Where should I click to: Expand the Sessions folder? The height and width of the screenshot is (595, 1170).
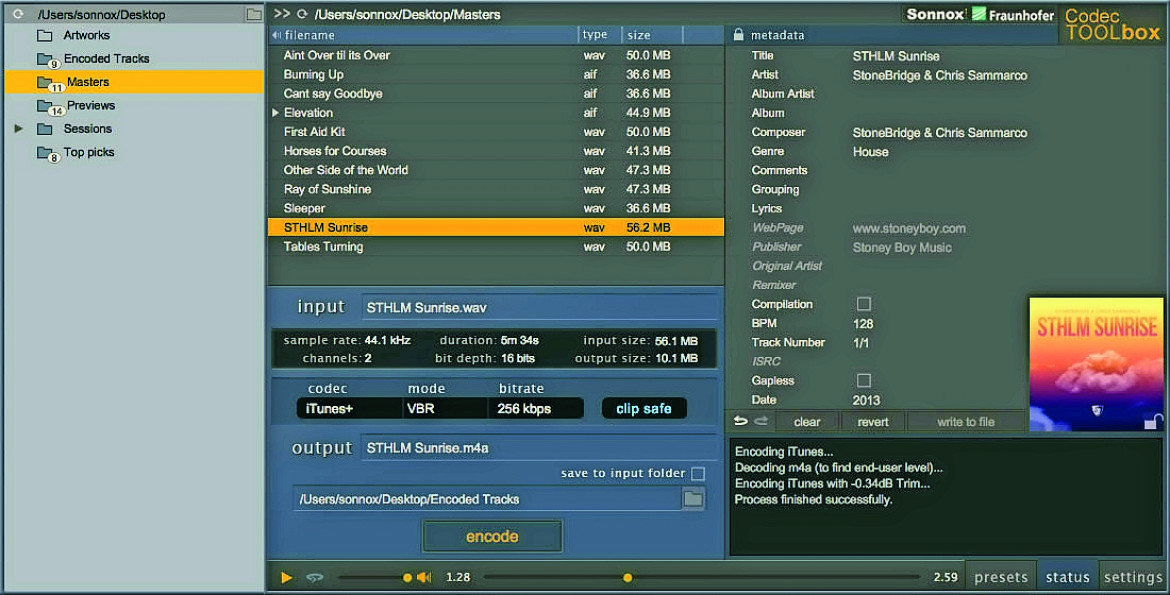point(19,128)
